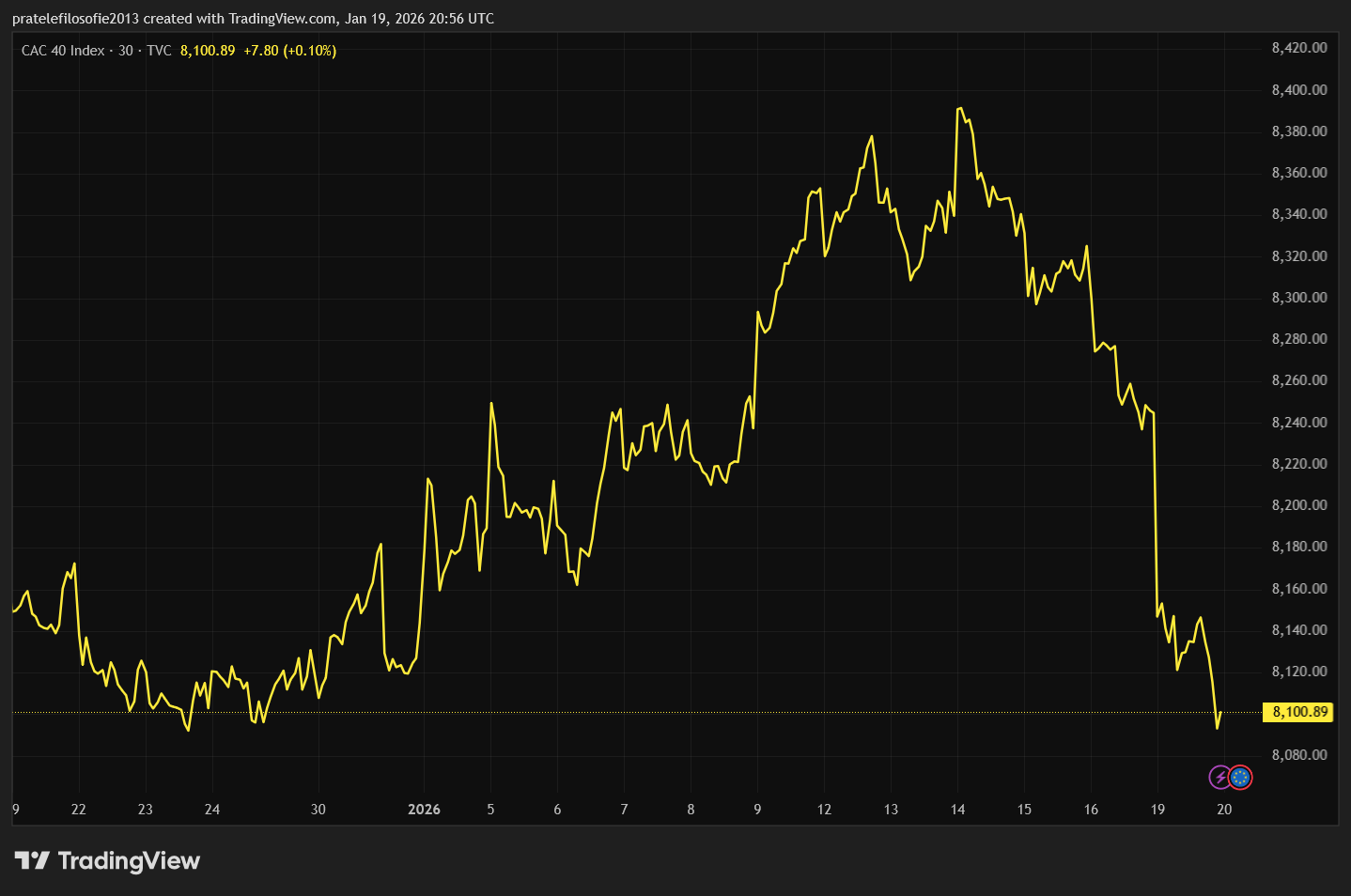Click the bold 2026 label on time axis
Image resolution: width=1351 pixels, height=896 pixels.
[x=424, y=809]
